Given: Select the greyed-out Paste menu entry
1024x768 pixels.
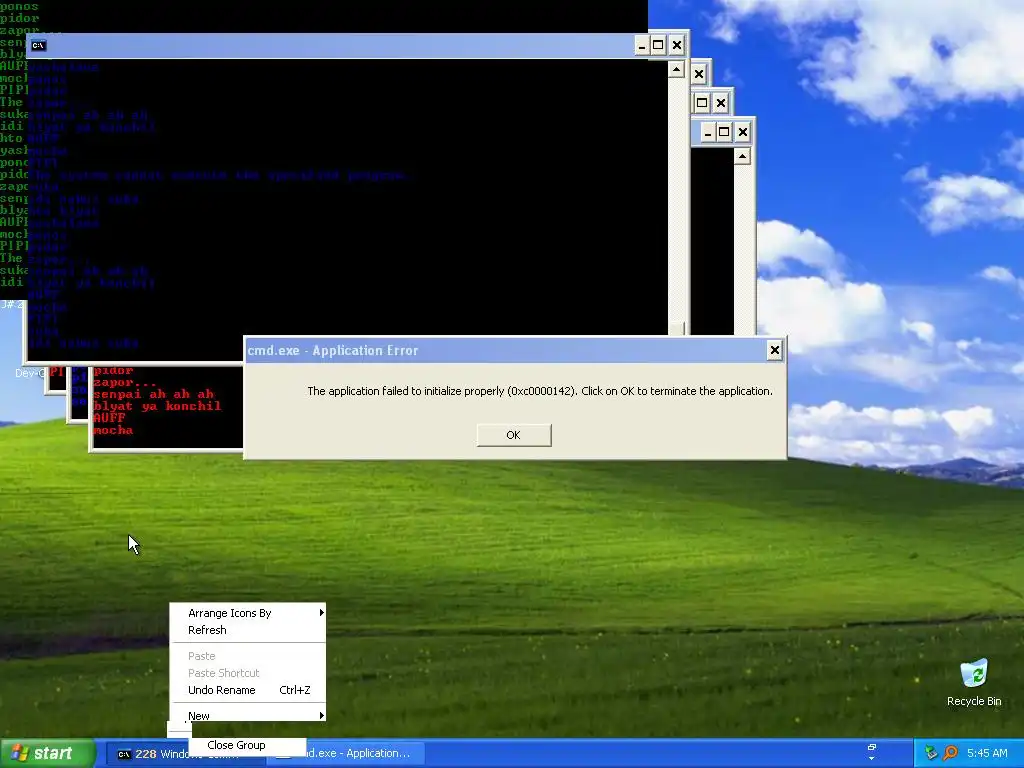Looking at the screenshot, I should 248,656.
